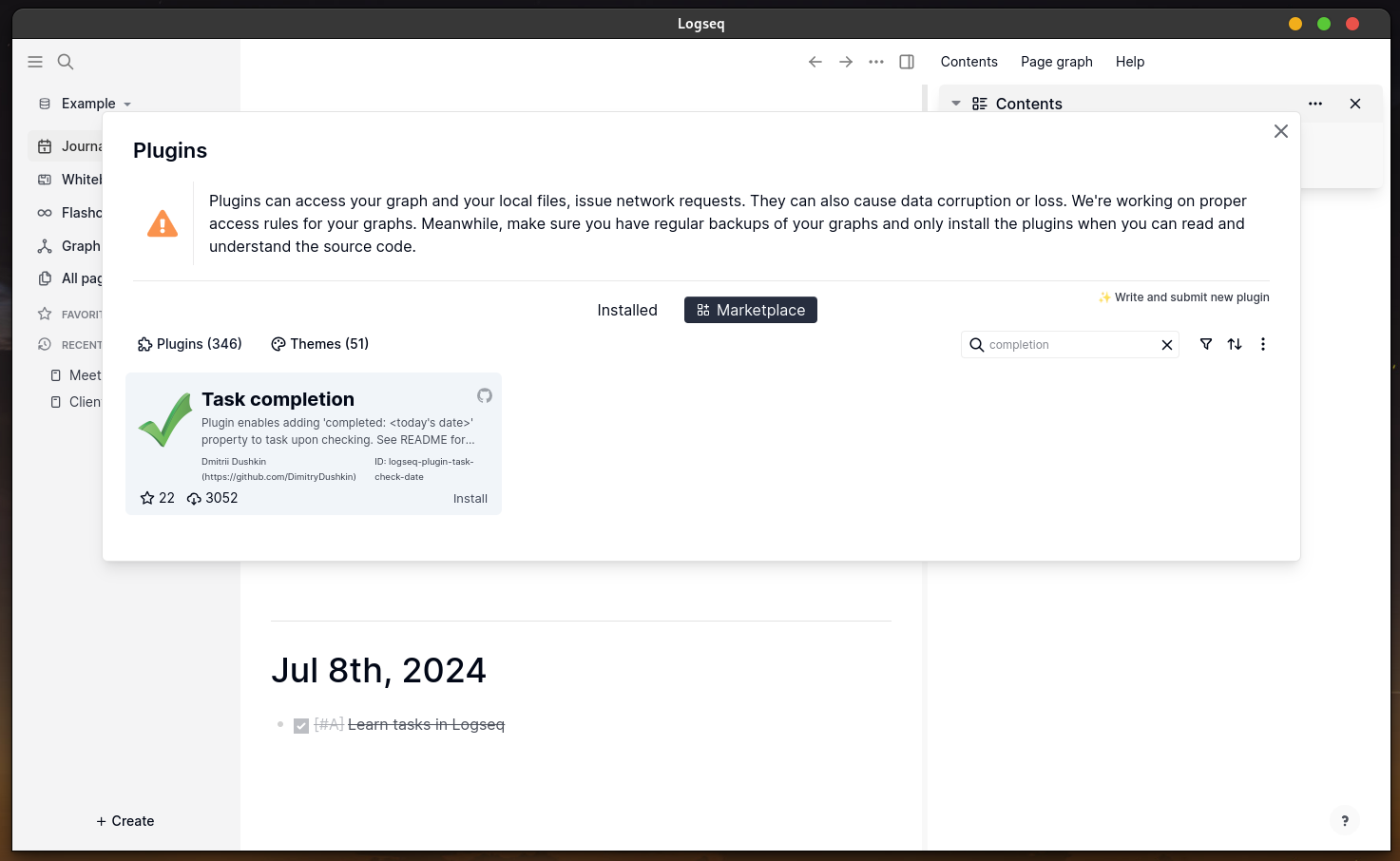Click the star rating showing 22

pyautogui.click(x=158, y=498)
